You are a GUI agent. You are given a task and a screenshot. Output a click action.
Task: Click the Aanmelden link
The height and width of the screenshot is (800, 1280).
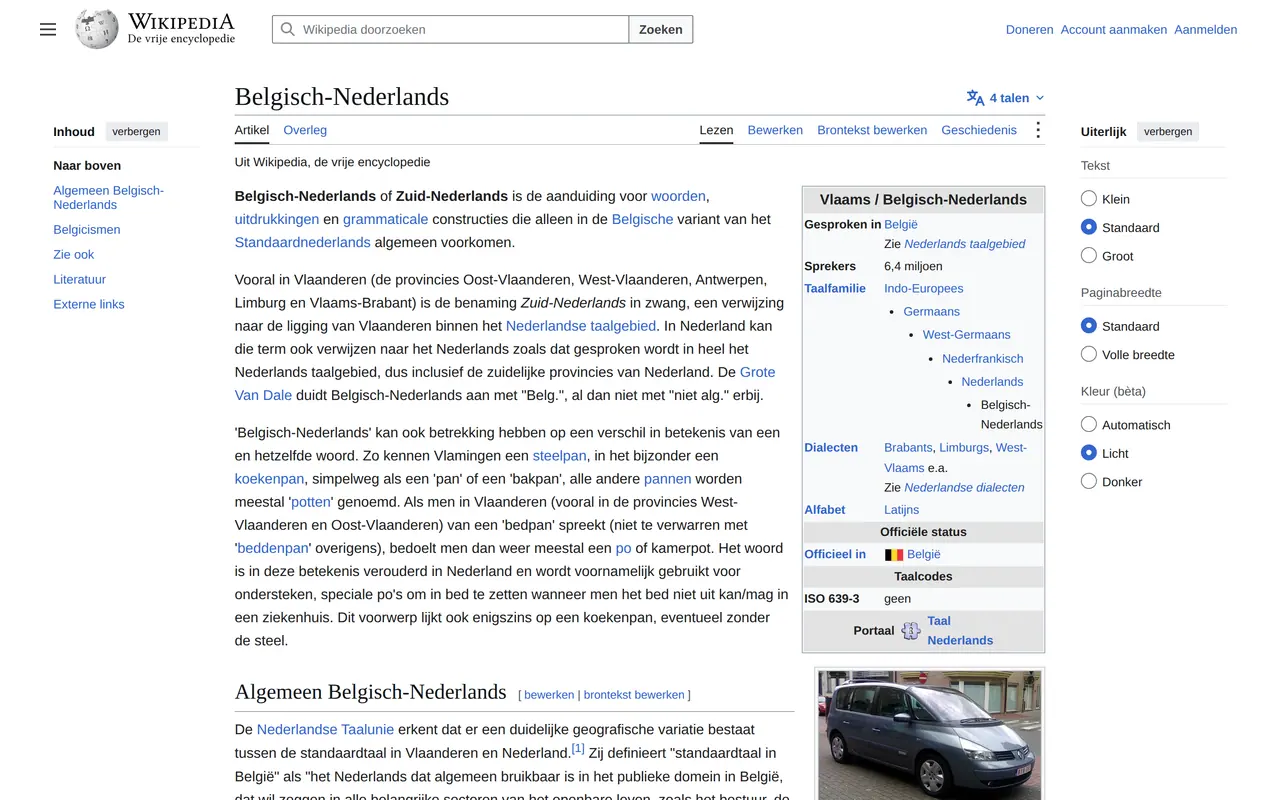pos(1206,29)
